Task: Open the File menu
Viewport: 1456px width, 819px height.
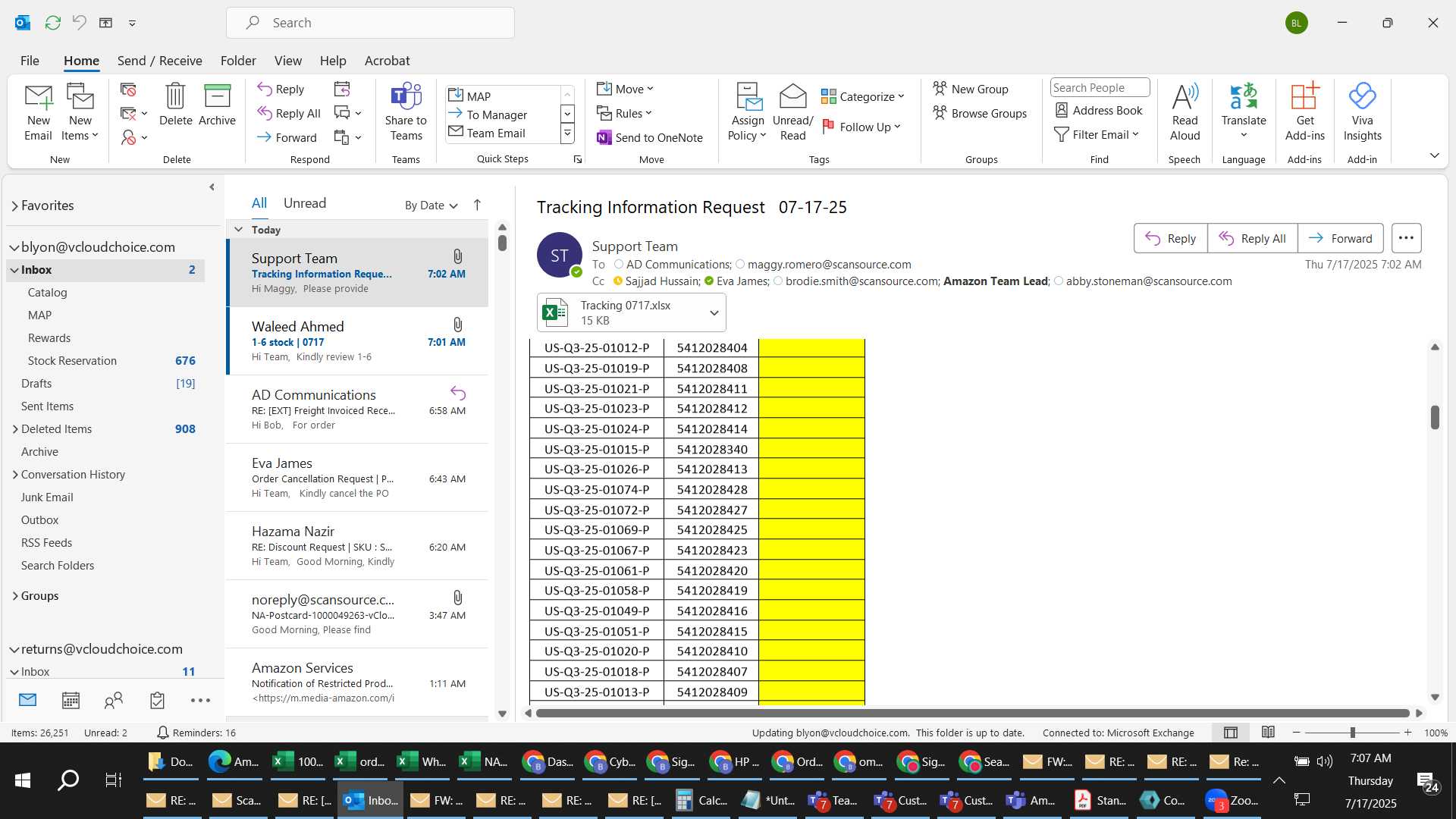Action: (x=30, y=61)
